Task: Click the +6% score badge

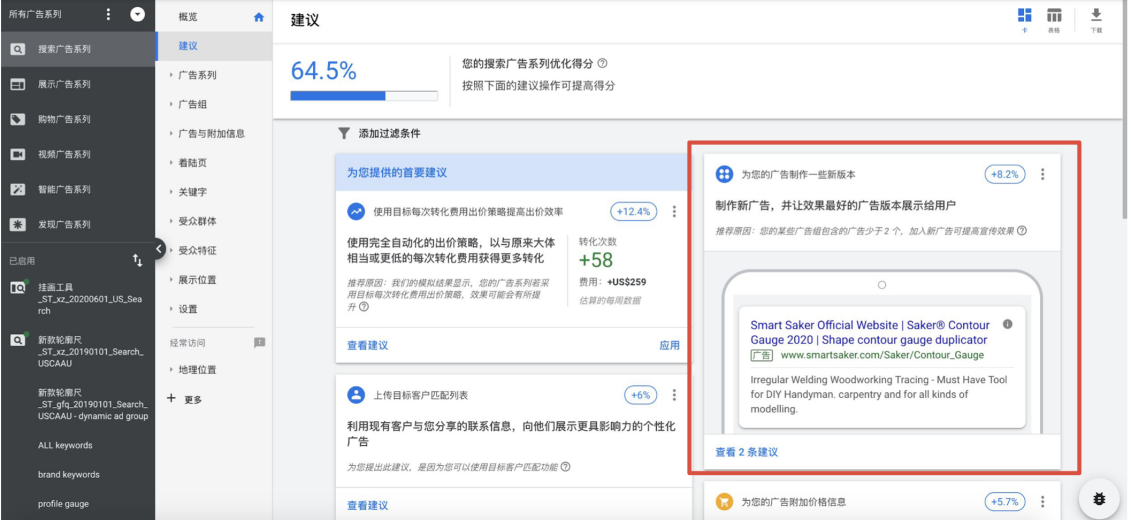Action: tap(641, 395)
